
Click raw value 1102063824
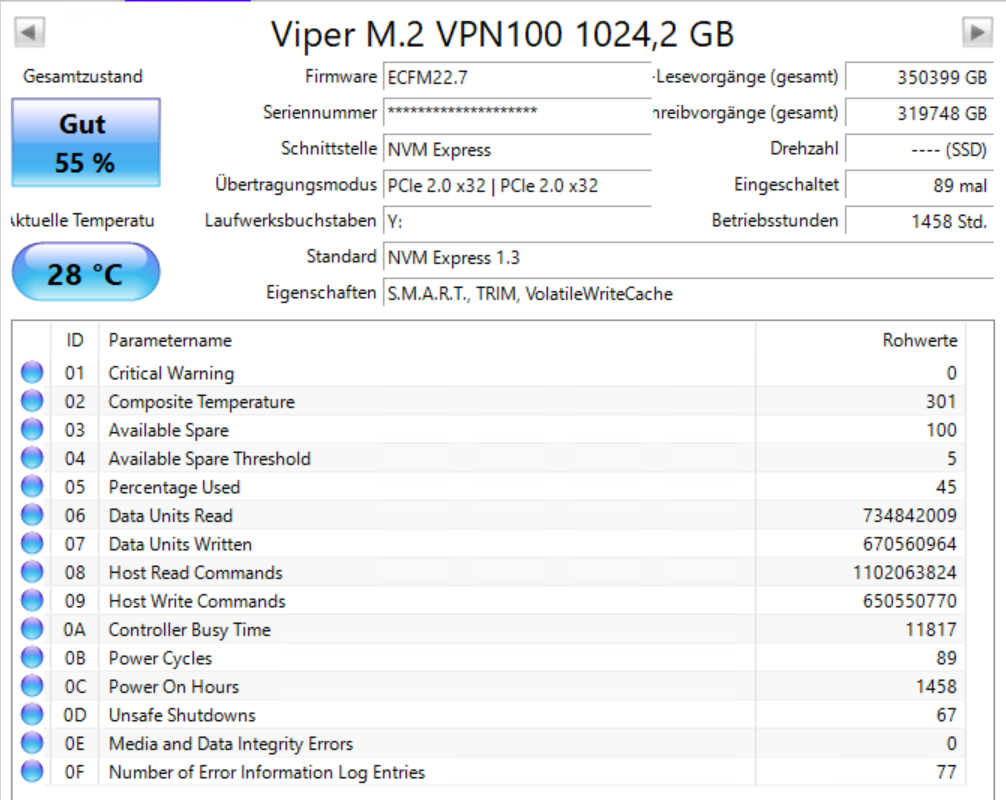coord(905,573)
